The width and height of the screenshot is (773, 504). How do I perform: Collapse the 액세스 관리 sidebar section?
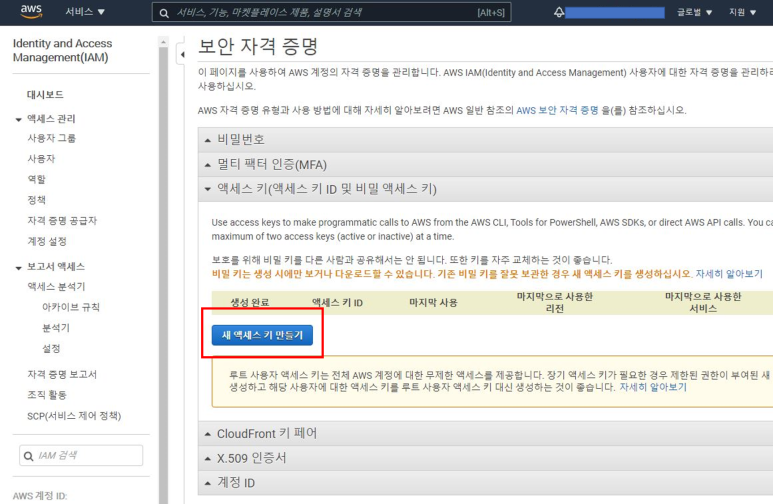pyautogui.click(x=18, y=119)
